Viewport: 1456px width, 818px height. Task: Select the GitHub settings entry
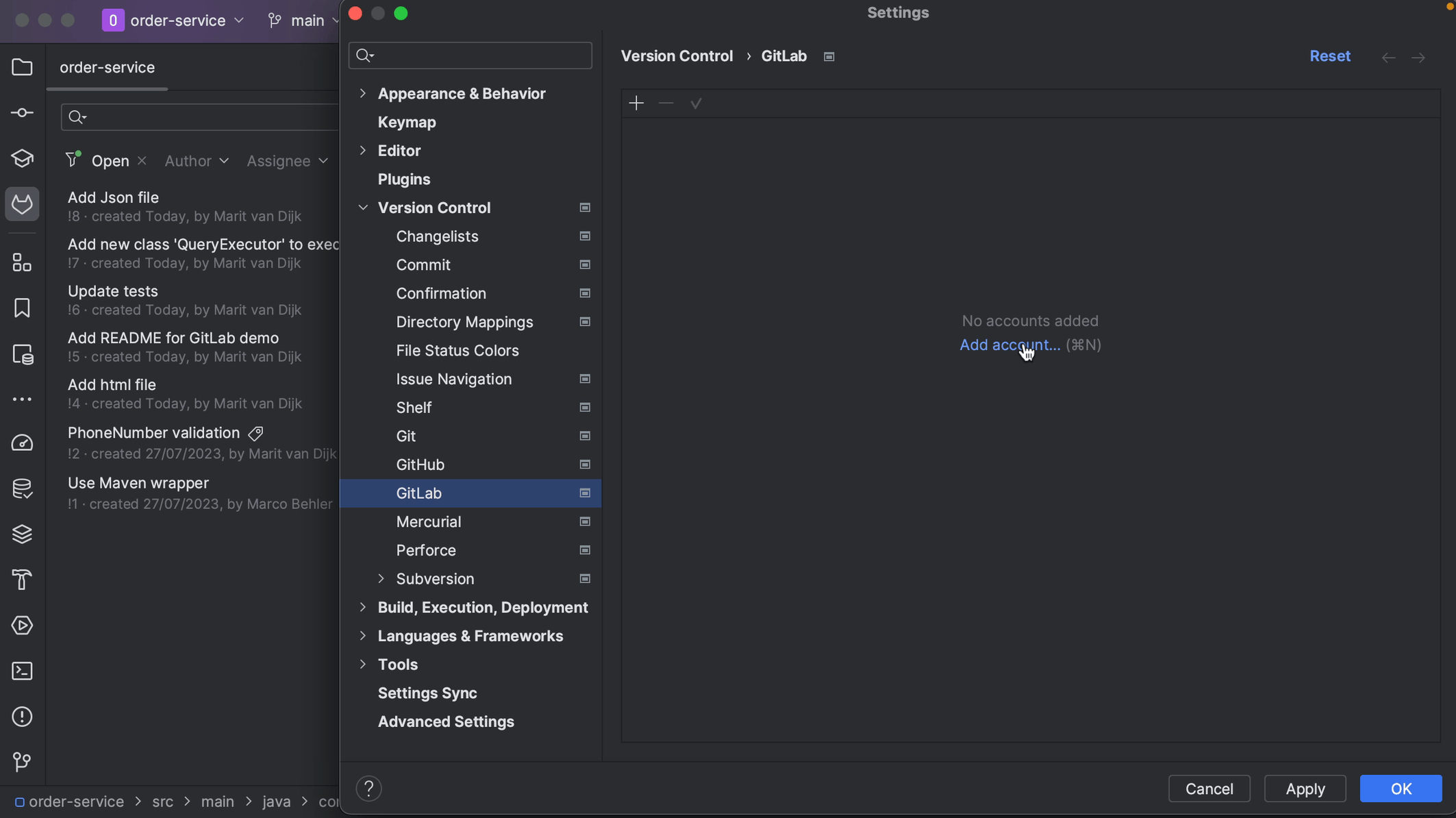tap(420, 464)
